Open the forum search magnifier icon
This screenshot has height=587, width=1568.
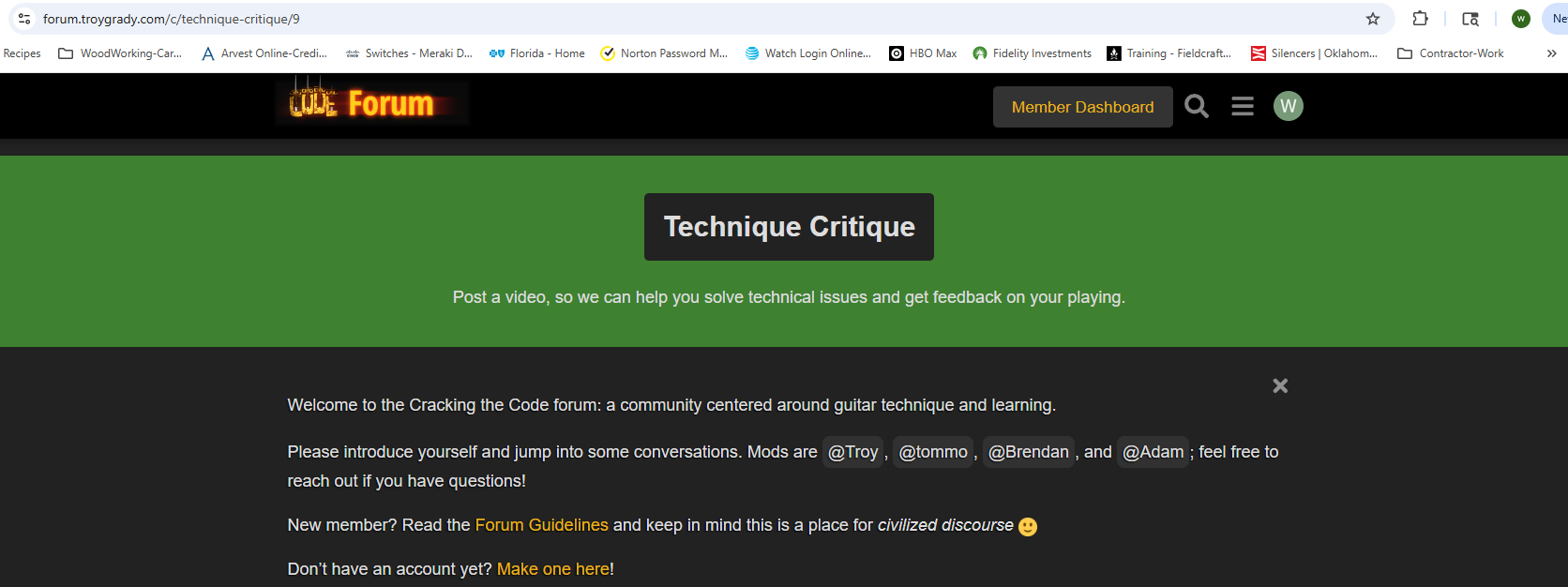pos(1196,107)
